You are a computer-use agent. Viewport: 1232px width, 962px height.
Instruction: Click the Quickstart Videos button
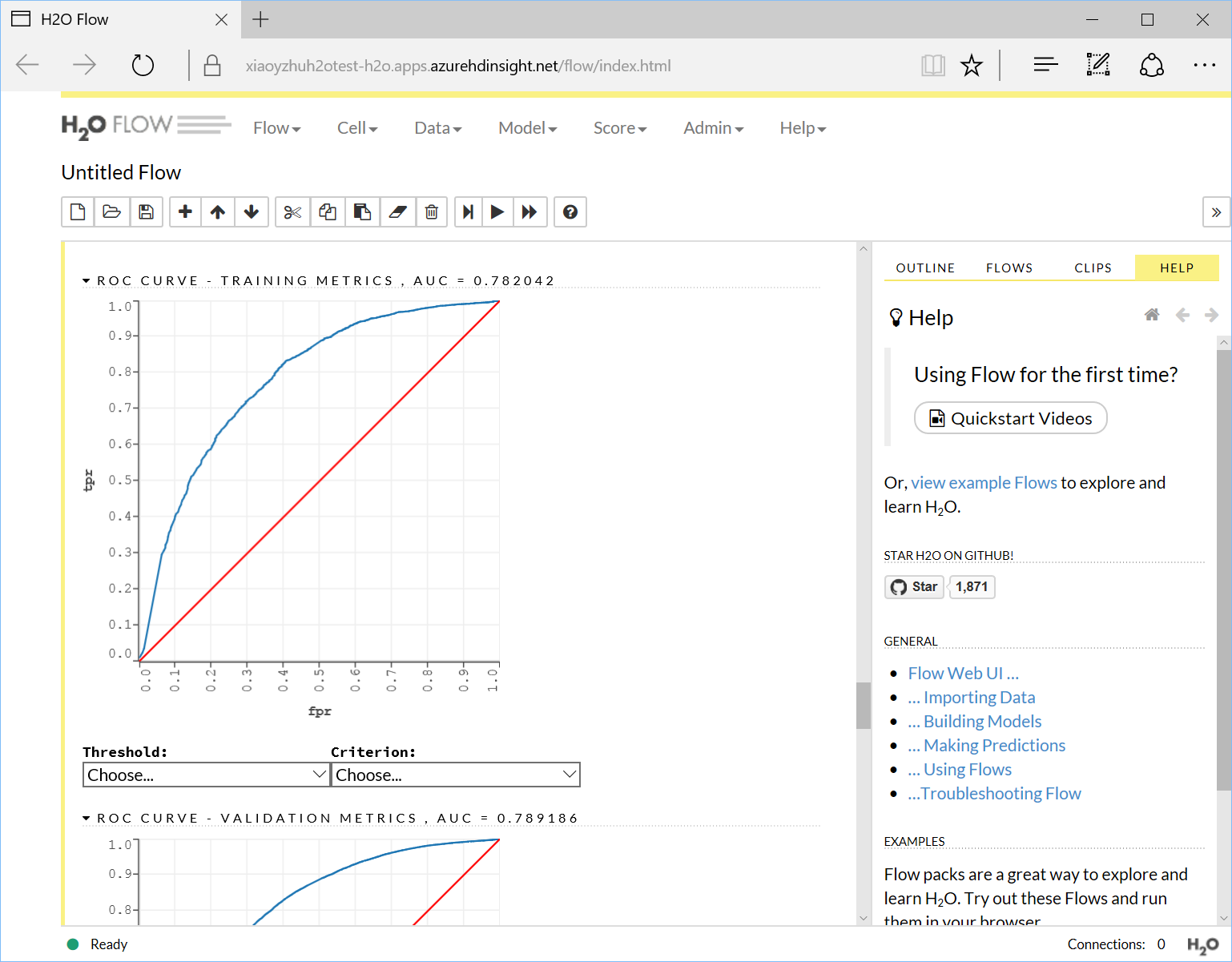tap(1011, 418)
